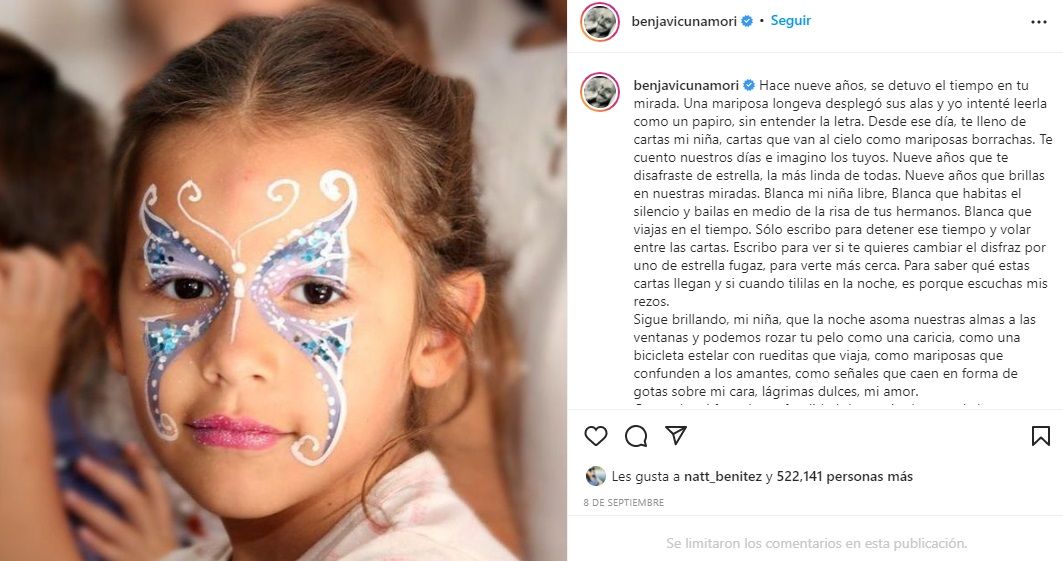Click the header profile avatar
Screen dimensions: 1063x561
600,22
